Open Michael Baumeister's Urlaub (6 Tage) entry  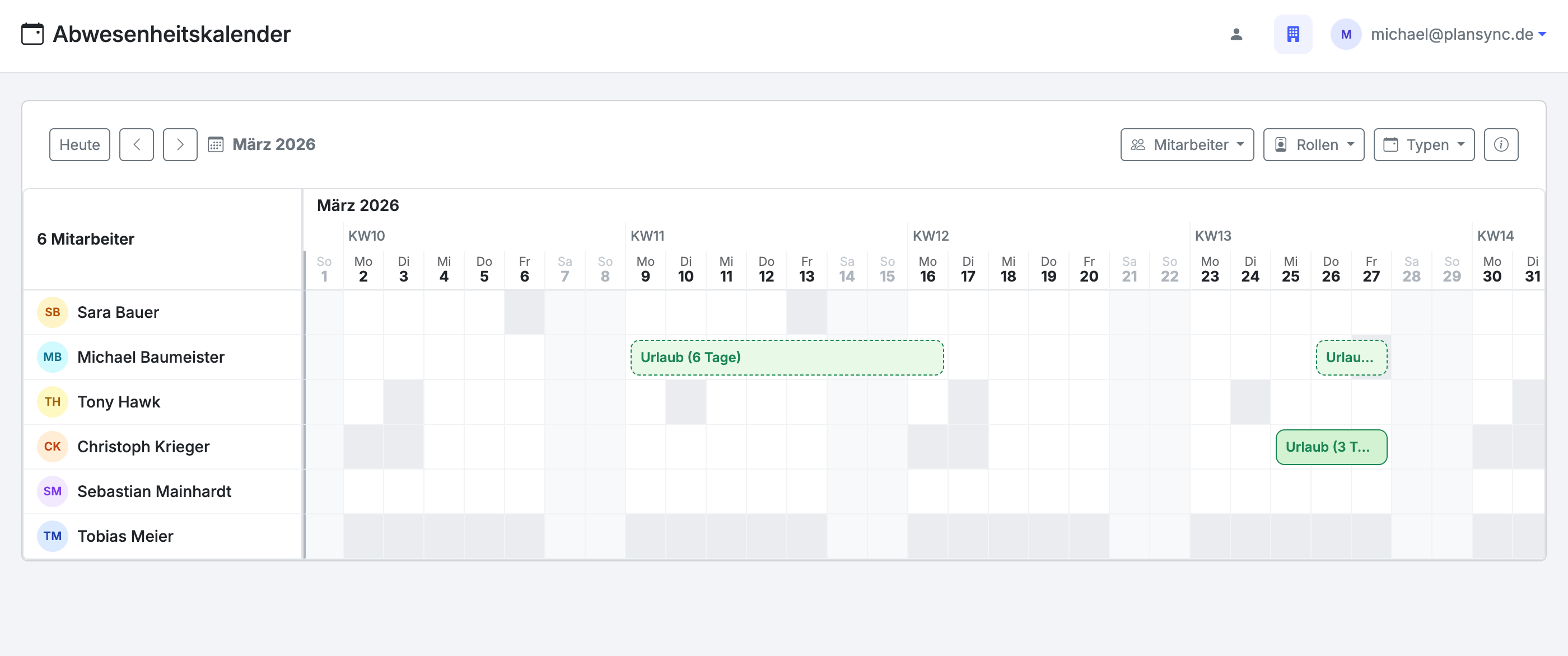point(786,357)
